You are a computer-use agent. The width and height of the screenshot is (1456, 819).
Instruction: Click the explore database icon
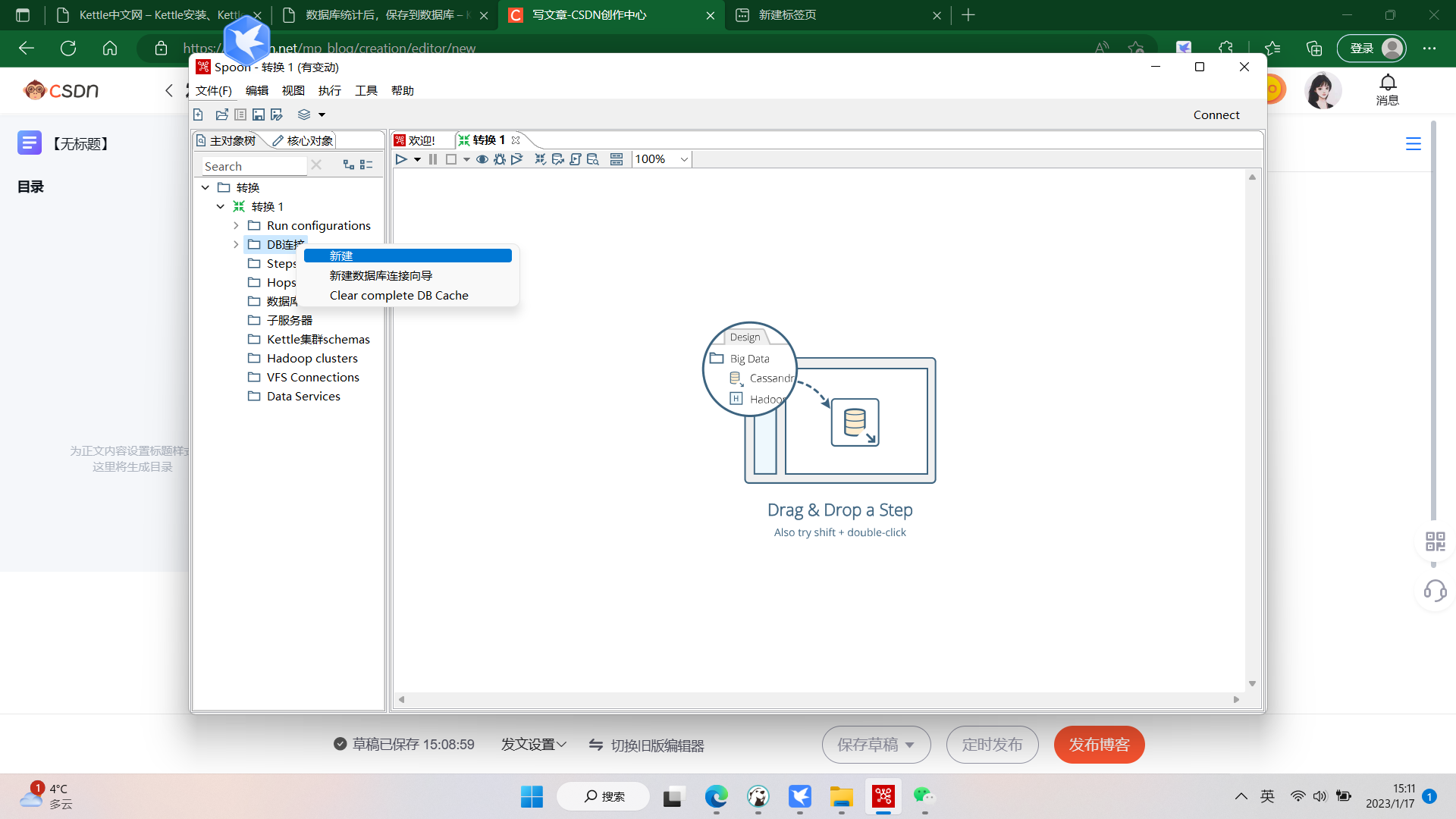coord(593,159)
